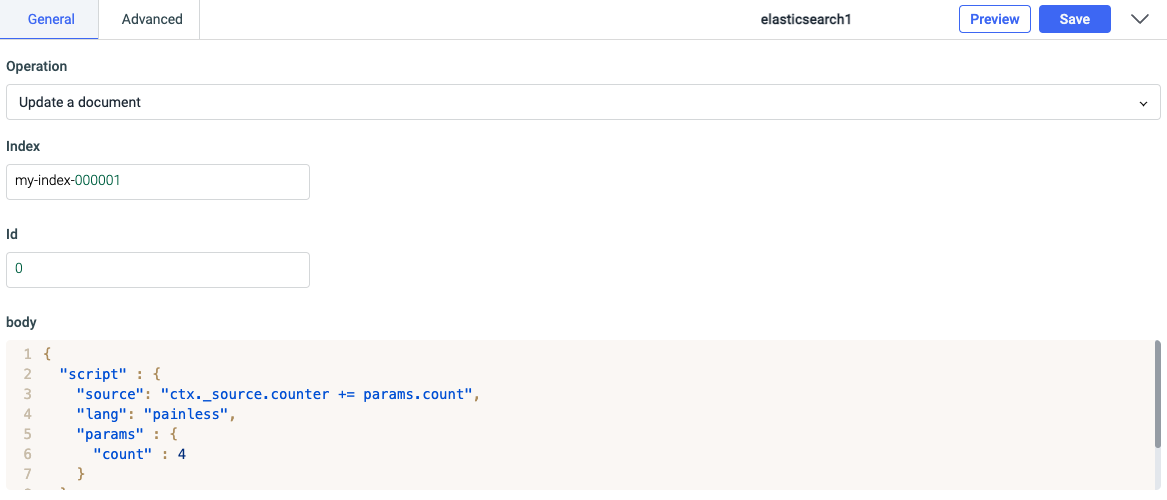The width and height of the screenshot is (1167, 500).
Task: Click into the Id input field
Action: [x=158, y=270]
